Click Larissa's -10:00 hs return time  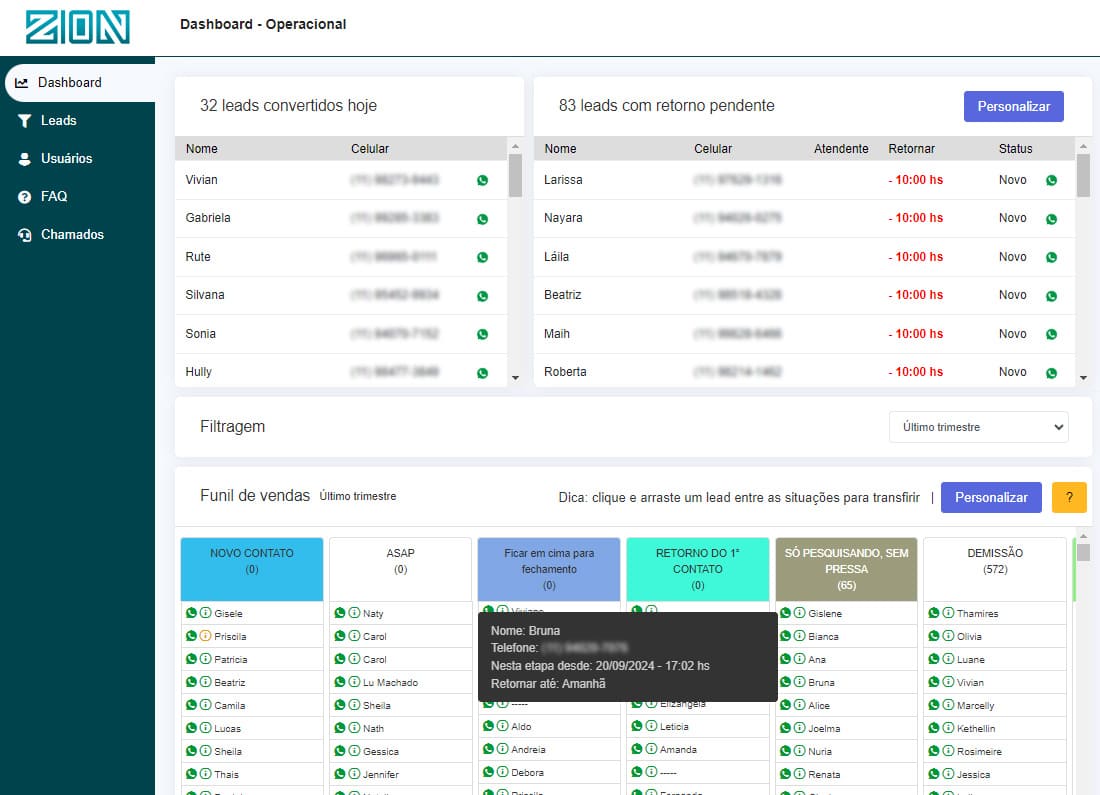tap(915, 180)
